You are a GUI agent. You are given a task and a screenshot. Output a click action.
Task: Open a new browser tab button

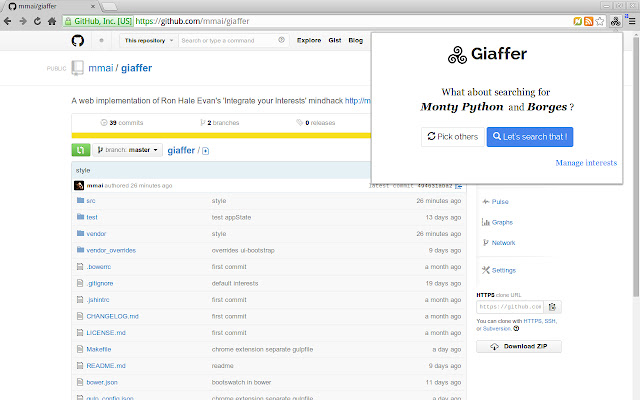click(x=109, y=6)
